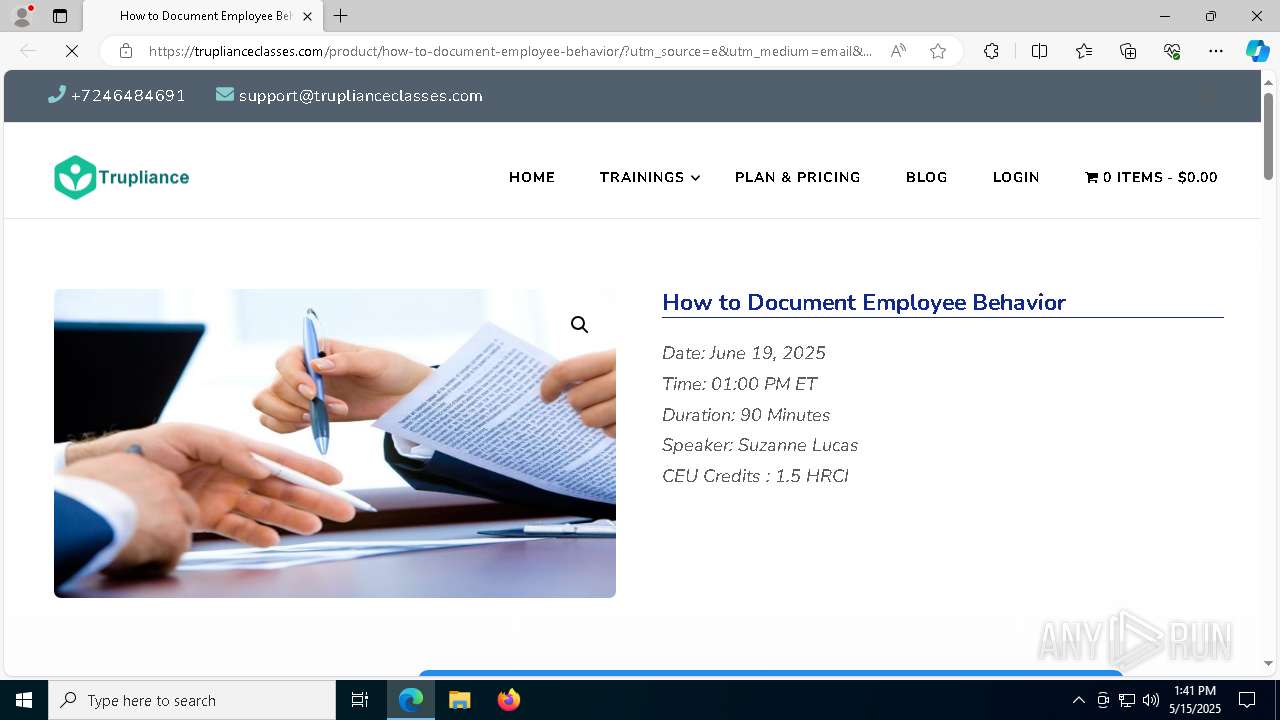Open the taskbar clock and date
Viewport: 1280px width, 720px height.
tap(1195, 700)
